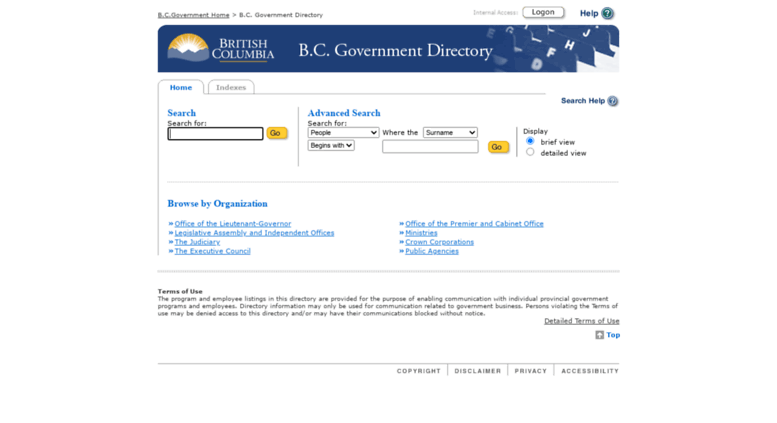This screenshot has width=777, height=423.
Task: Click Go button for Advanced Search
Action: pyautogui.click(x=498, y=147)
